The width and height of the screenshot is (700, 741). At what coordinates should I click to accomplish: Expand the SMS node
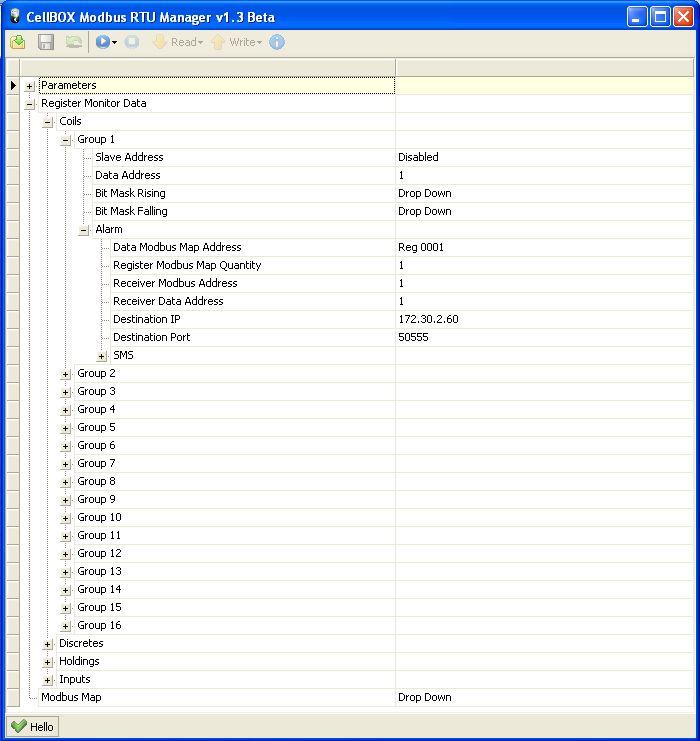(x=102, y=356)
